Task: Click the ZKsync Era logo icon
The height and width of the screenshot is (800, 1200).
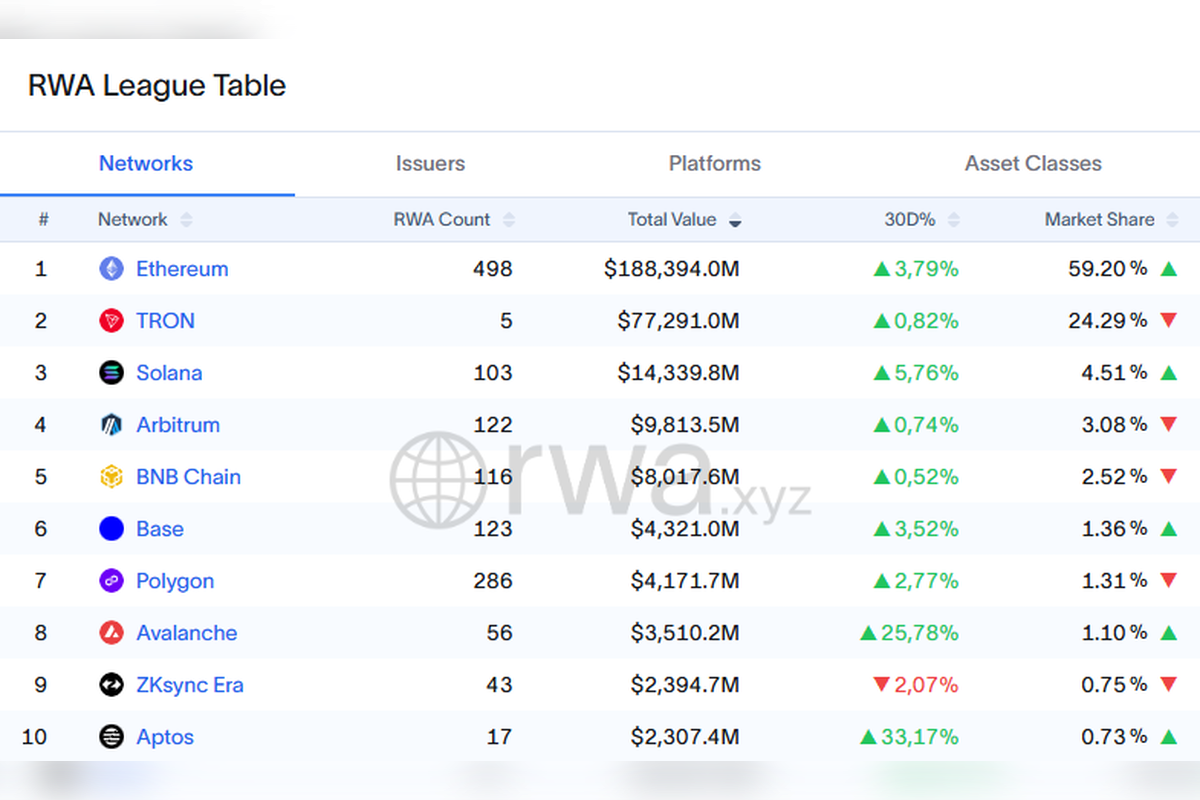Action: (x=111, y=685)
